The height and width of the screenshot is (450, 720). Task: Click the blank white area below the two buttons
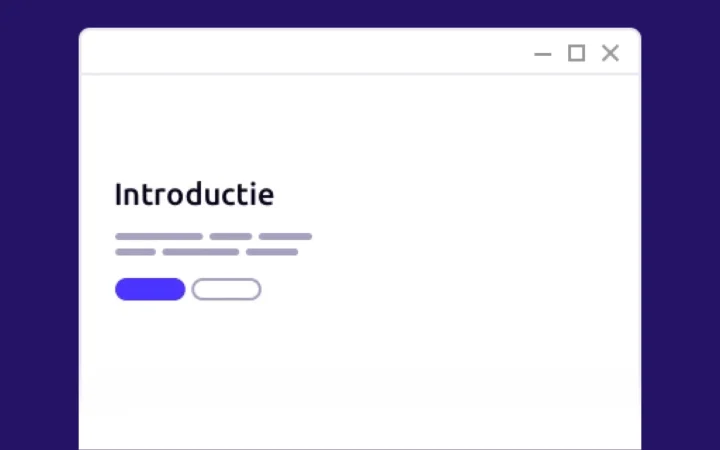[190, 360]
